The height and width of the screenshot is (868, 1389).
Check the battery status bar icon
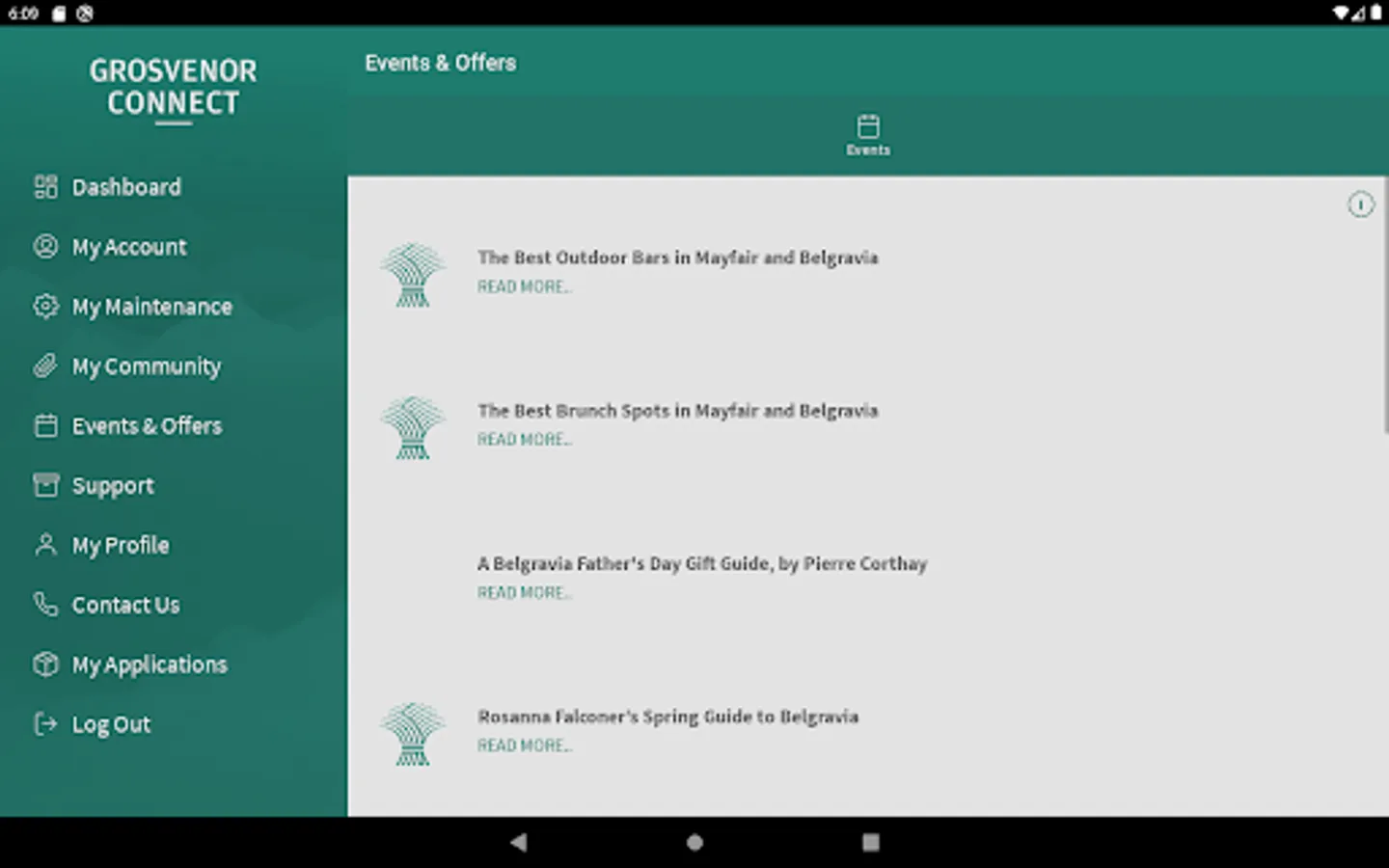1376,13
